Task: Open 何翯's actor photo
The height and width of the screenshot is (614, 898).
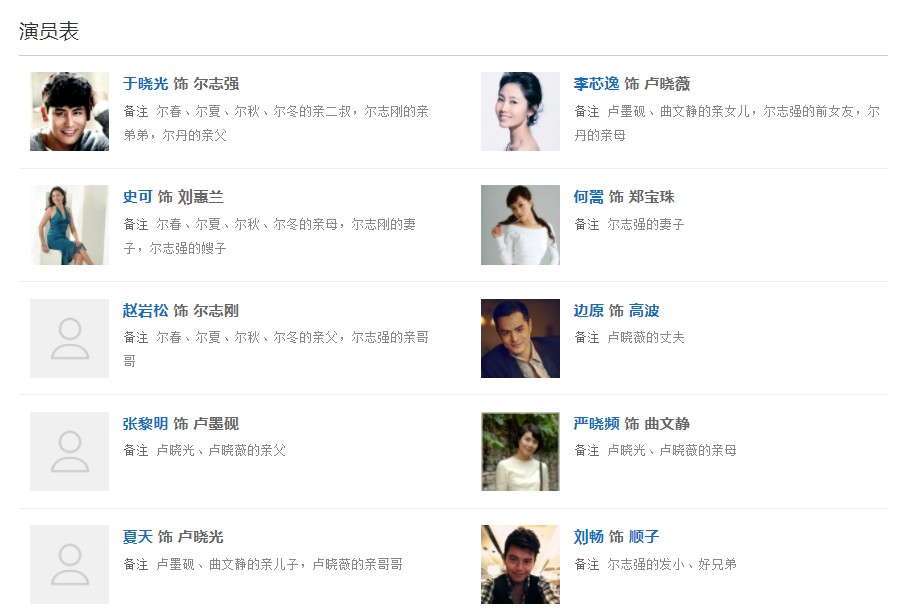Action: pyautogui.click(x=520, y=225)
